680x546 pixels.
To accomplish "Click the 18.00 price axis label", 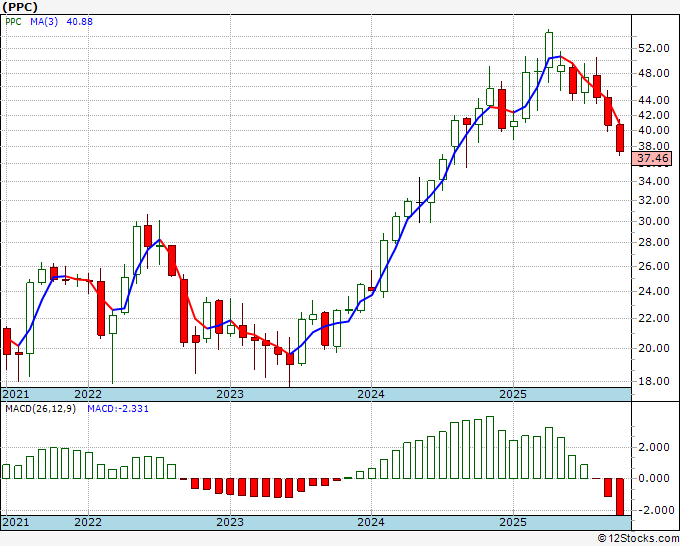I will [x=653, y=381].
